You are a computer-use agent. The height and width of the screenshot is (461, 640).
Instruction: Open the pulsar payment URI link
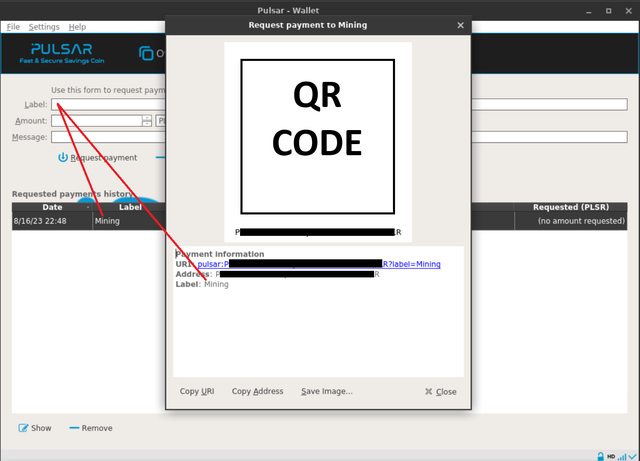point(319,264)
